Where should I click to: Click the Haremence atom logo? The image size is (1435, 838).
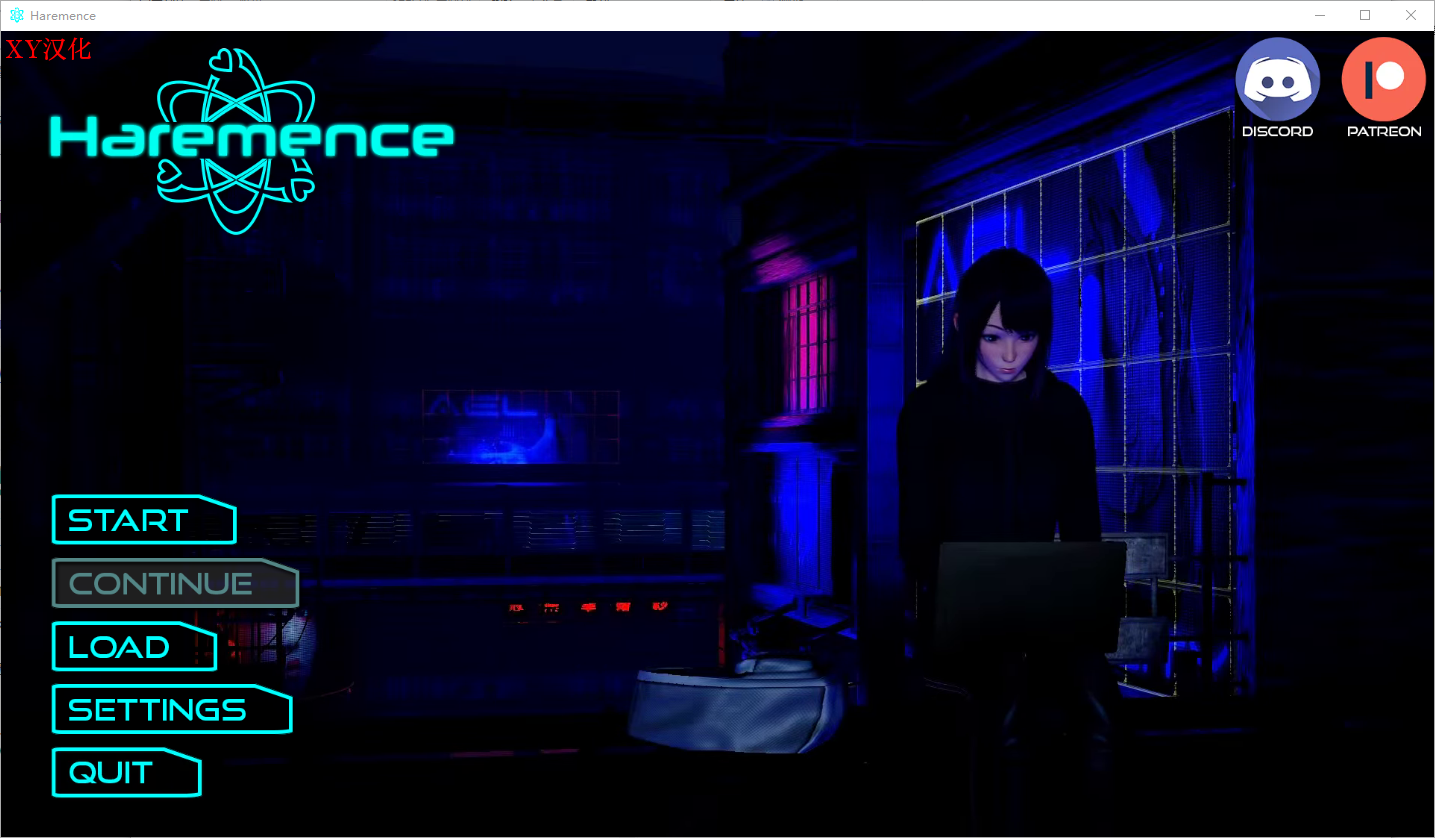237,140
